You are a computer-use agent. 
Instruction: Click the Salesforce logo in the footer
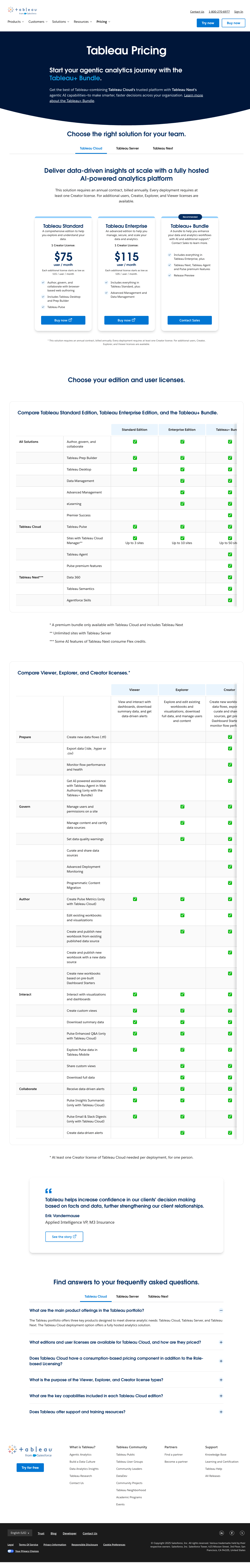[x=35, y=1455]
